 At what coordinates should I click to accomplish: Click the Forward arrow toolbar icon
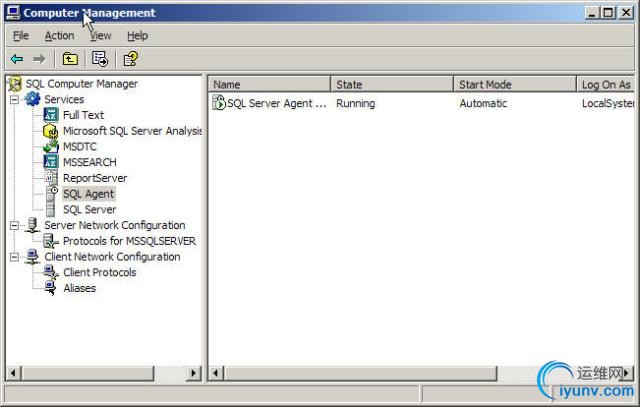[39, 59]
